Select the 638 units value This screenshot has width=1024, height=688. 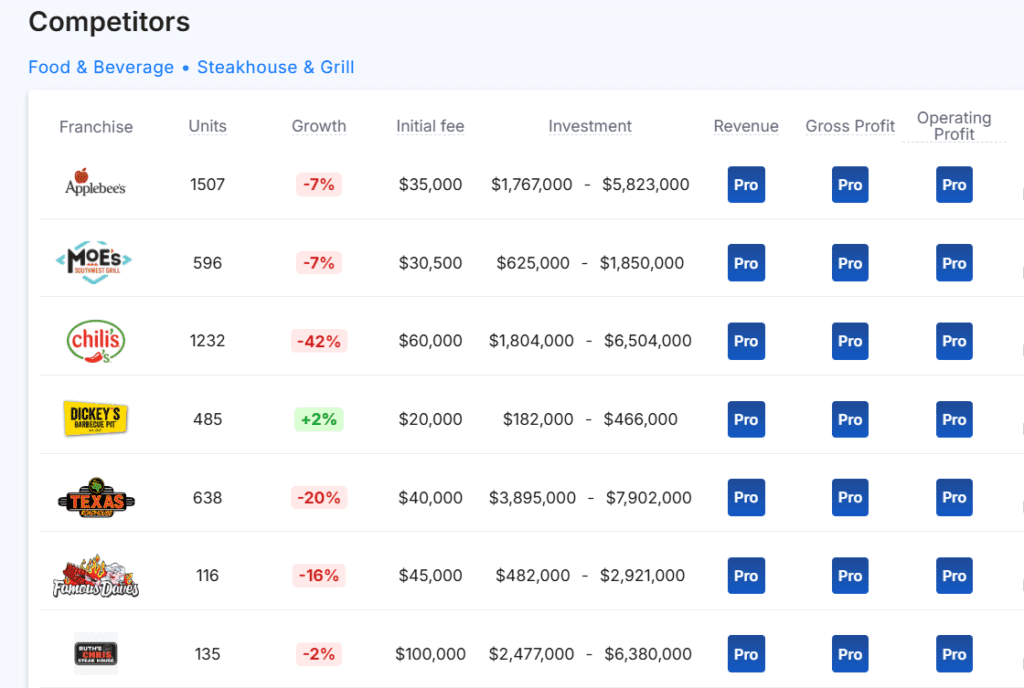[208, 497]
